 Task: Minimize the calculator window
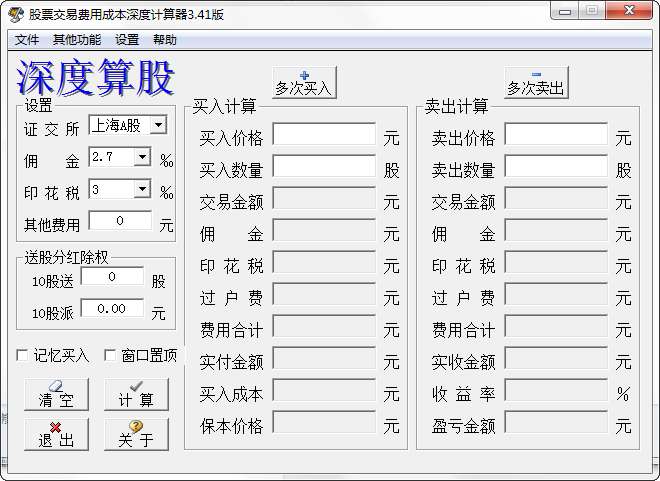[564, 11]
